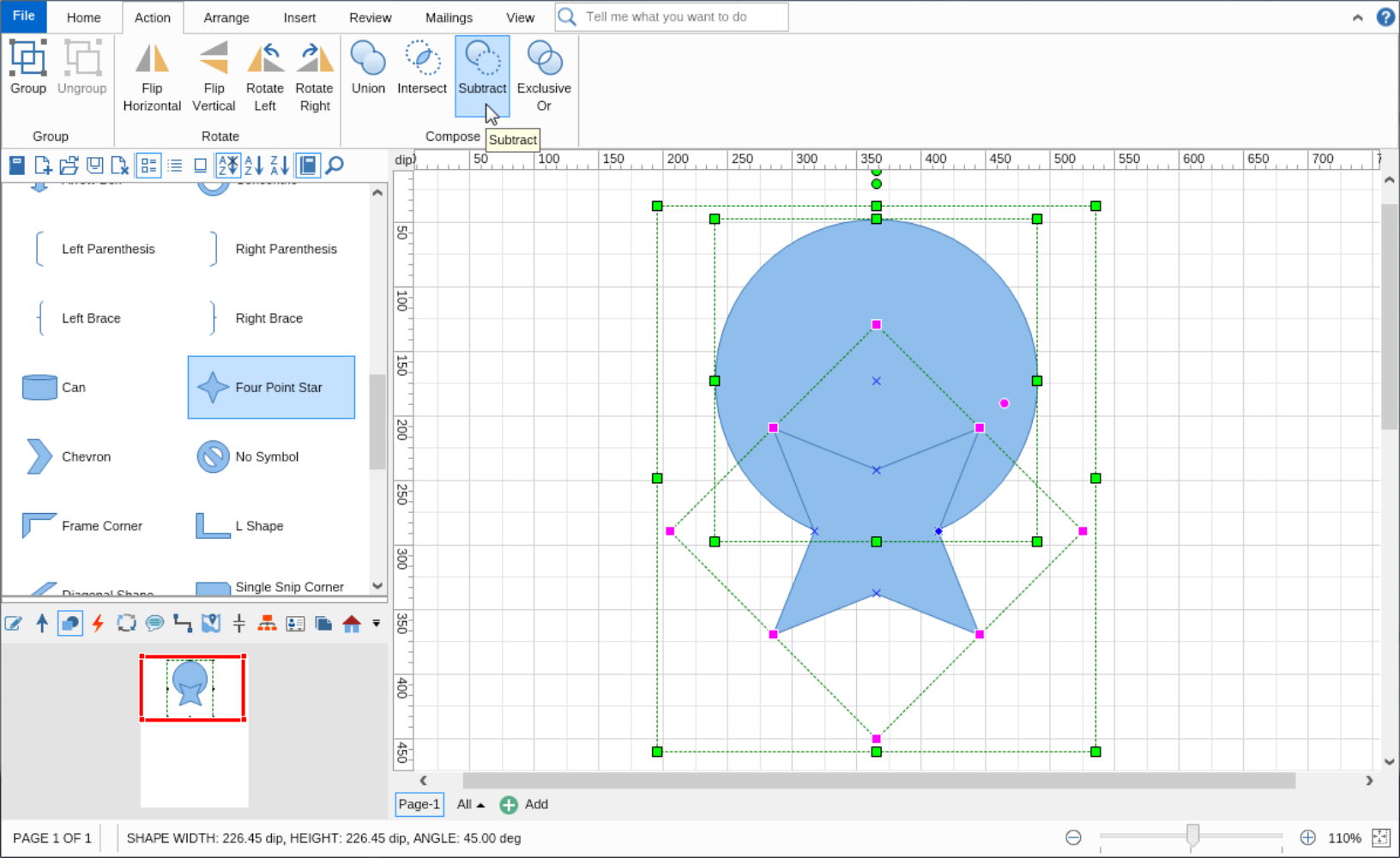The width and height of the screenshot is (1400, 858).
Task: Group the selected shapes
Action: click(x=27, y=73)
